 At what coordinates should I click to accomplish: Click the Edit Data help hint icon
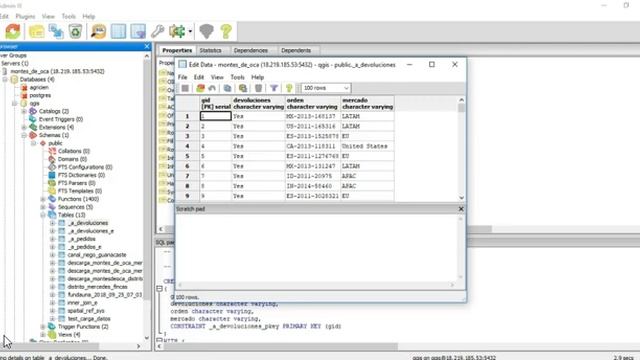point(289,88)
